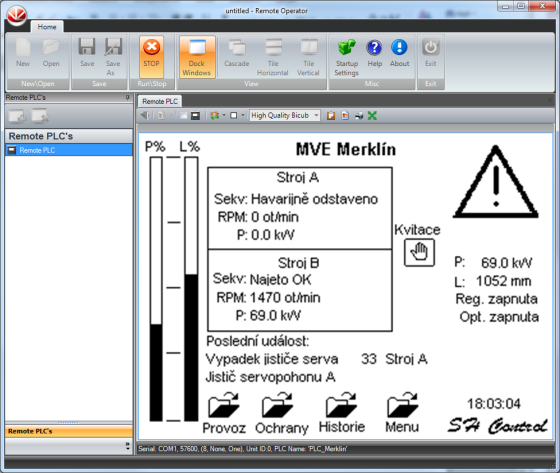Close the Remote PLC document pane
The height and width of the screenshot is (473, 560).
point(550,101)
